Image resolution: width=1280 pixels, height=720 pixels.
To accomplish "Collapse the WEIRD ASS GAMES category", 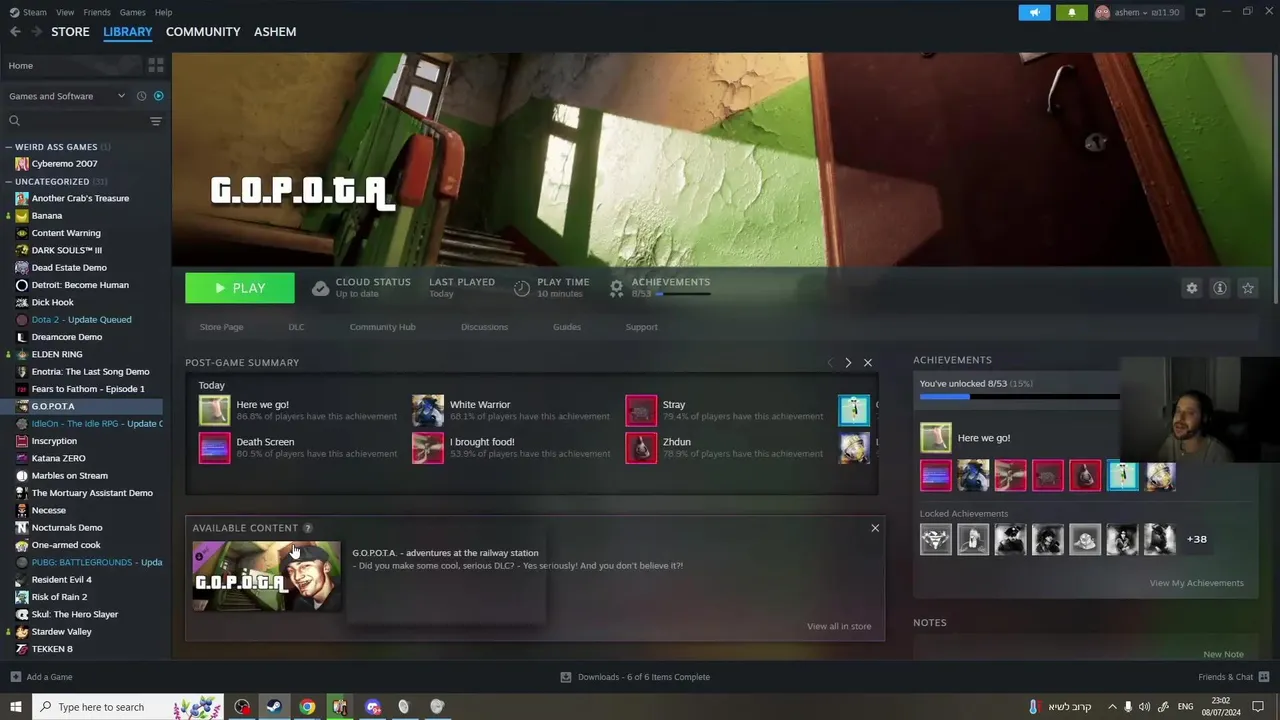I will (56, 147).
